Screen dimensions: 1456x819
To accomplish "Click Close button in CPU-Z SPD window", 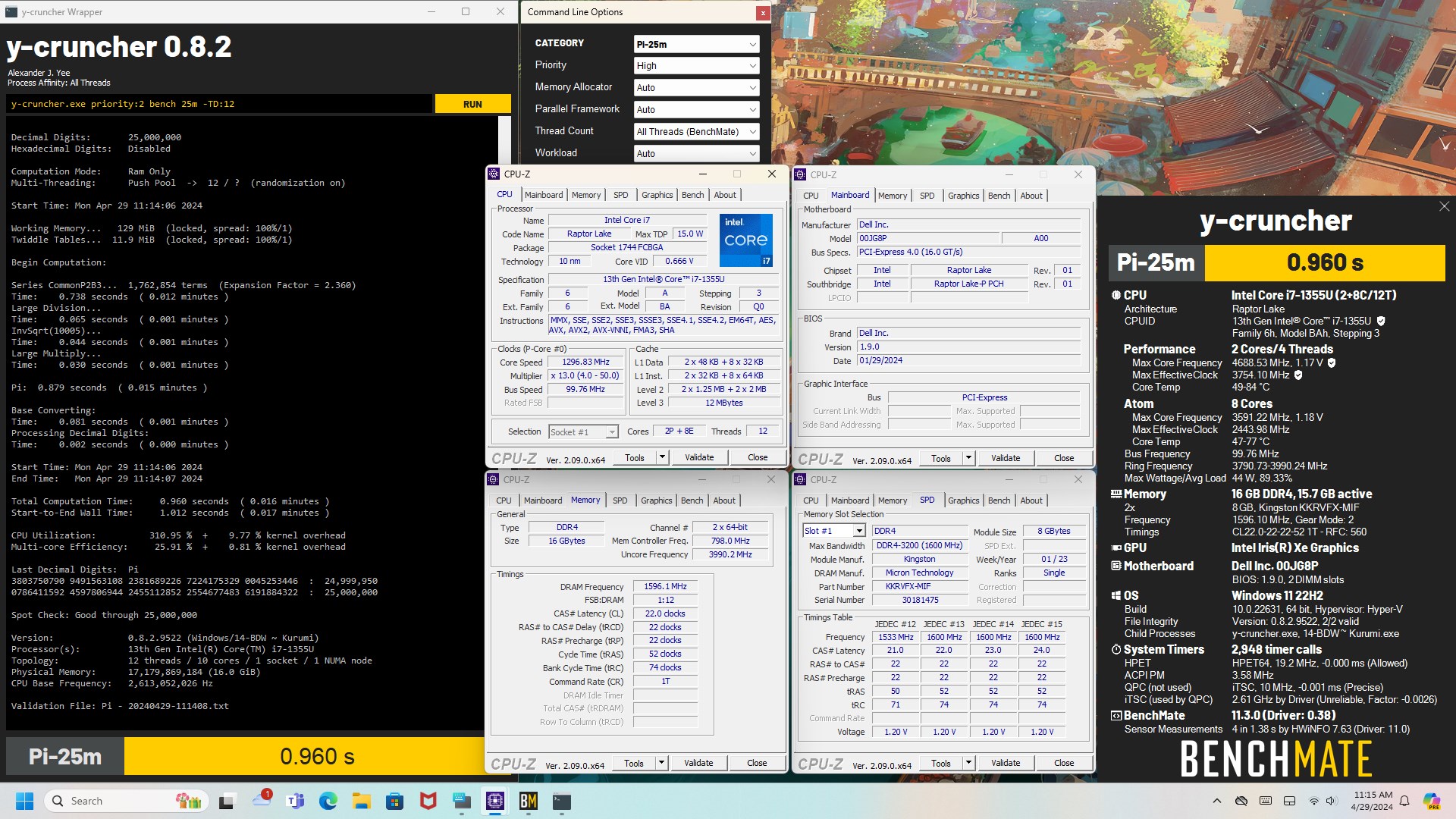I will pyautogui.click(x=1064, y=763).
